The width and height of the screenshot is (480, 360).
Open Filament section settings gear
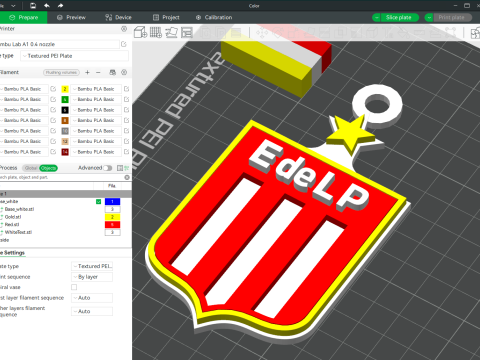pyautogui.click(x=124, y=72)
